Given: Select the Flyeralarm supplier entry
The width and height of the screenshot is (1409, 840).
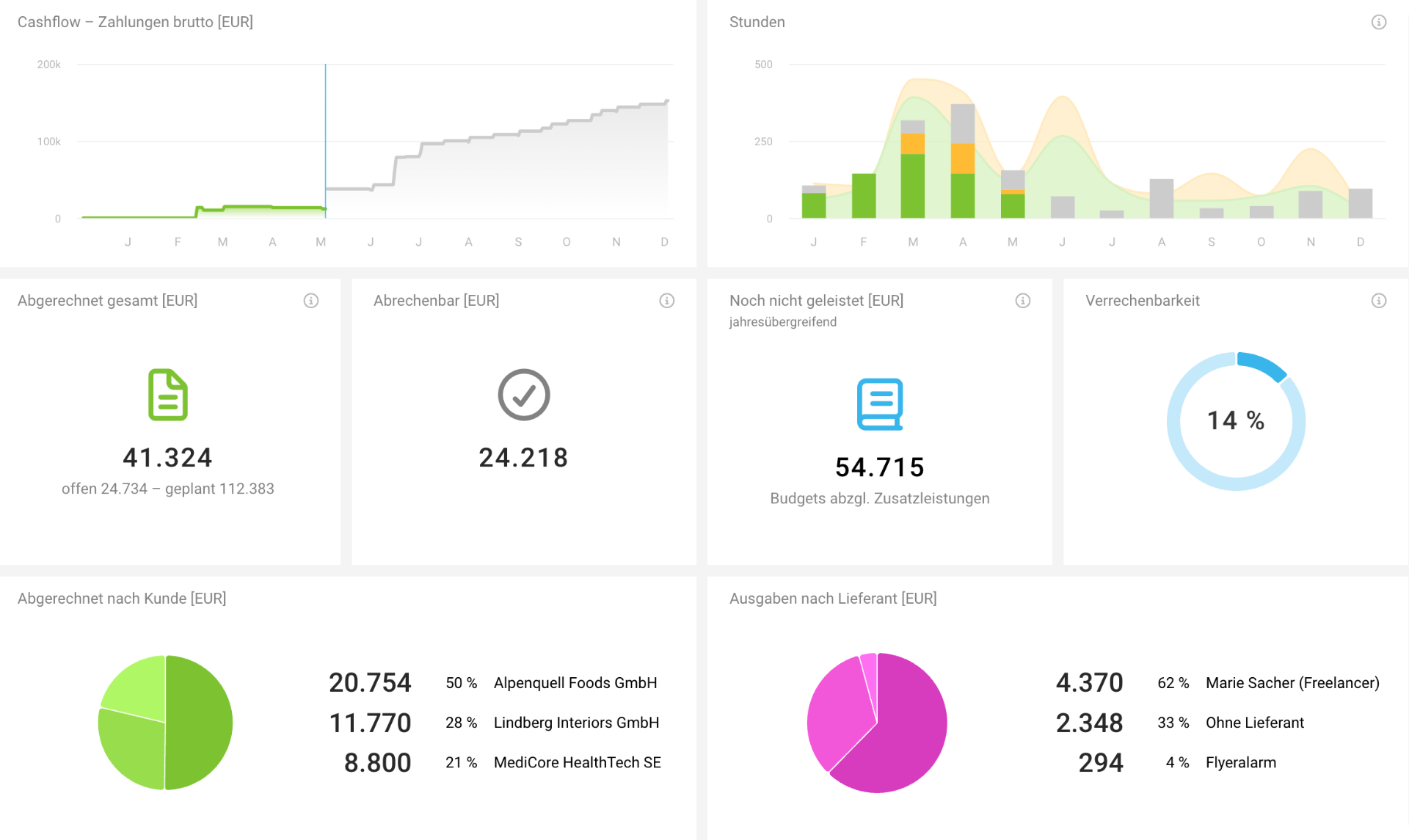Looking at the screenshot, I should 1241,762.
